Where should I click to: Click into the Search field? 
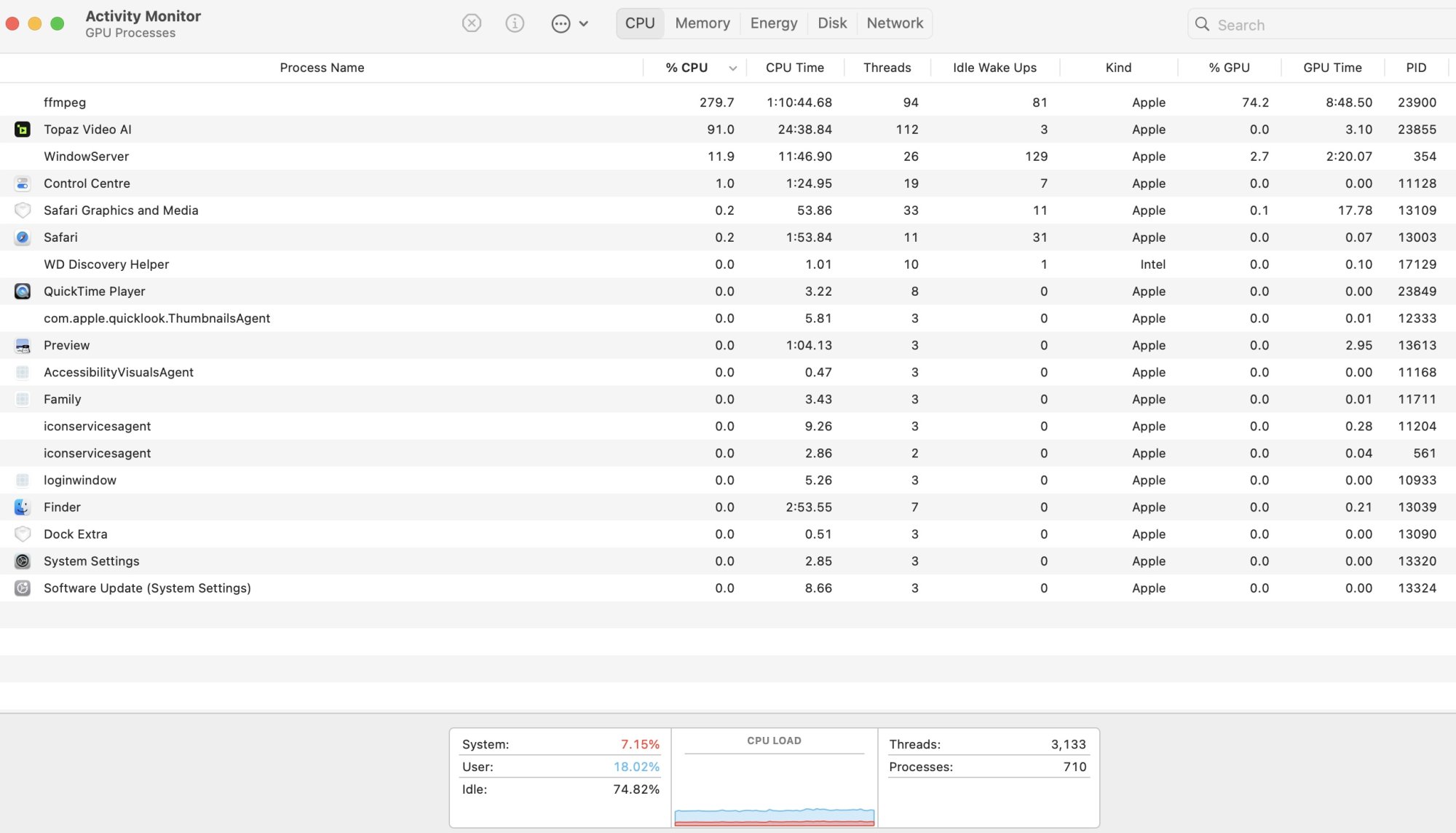point(1325,25)
